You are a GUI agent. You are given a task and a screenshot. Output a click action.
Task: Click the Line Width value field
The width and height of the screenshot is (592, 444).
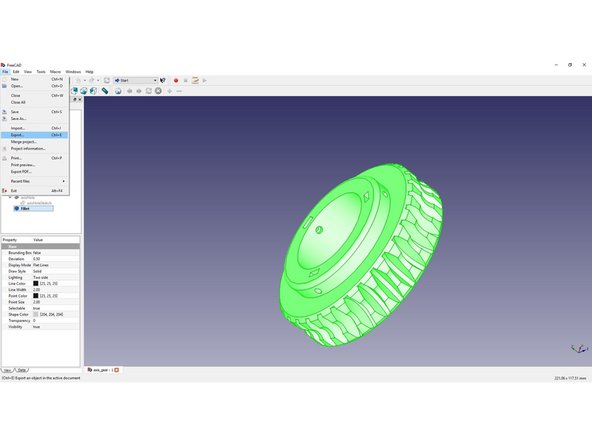pyautogui.click(x=56, y=290)
